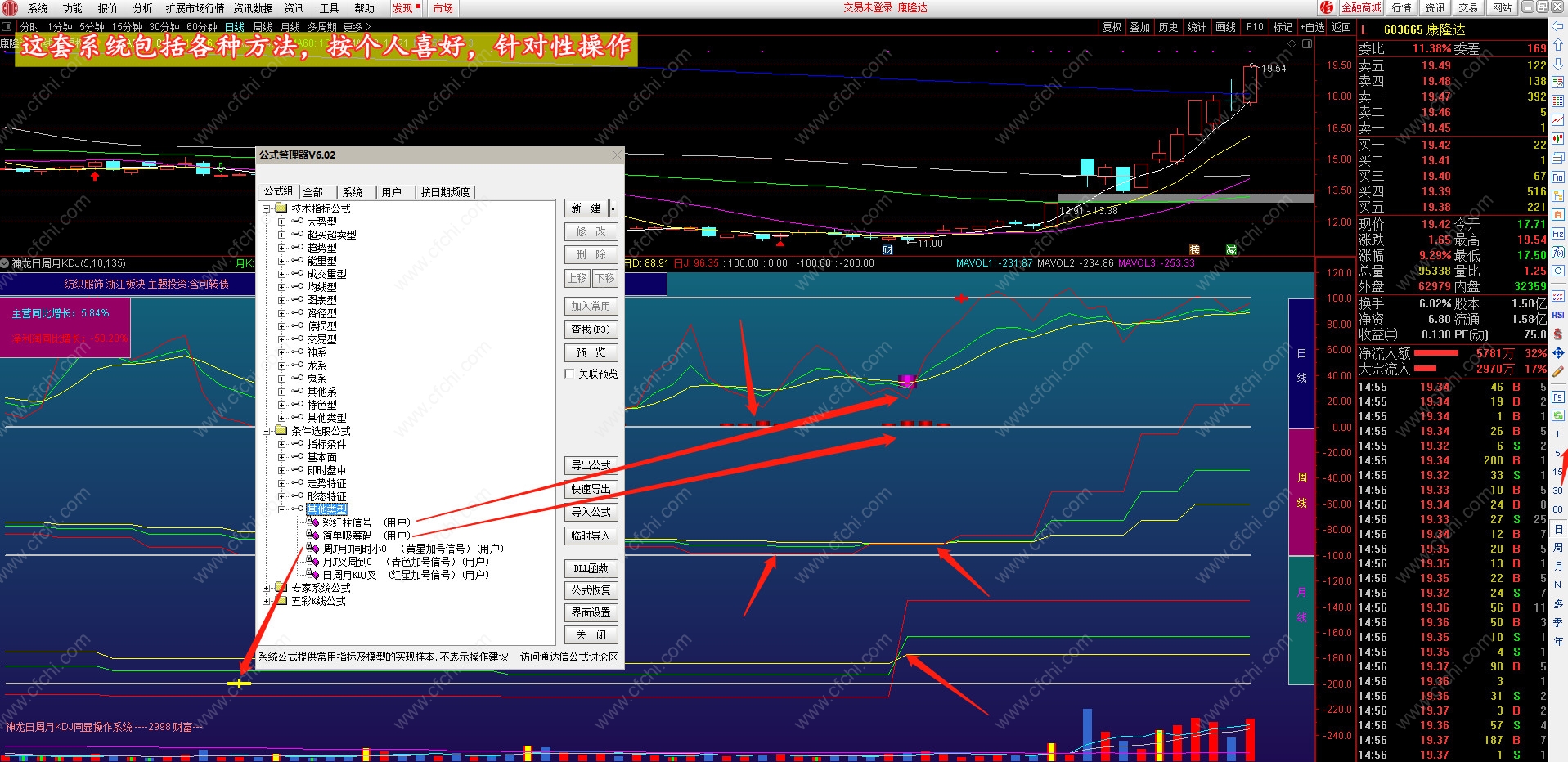Open the F10 company info sidebar icon

pyautogui.click(x=1558, y=177)
